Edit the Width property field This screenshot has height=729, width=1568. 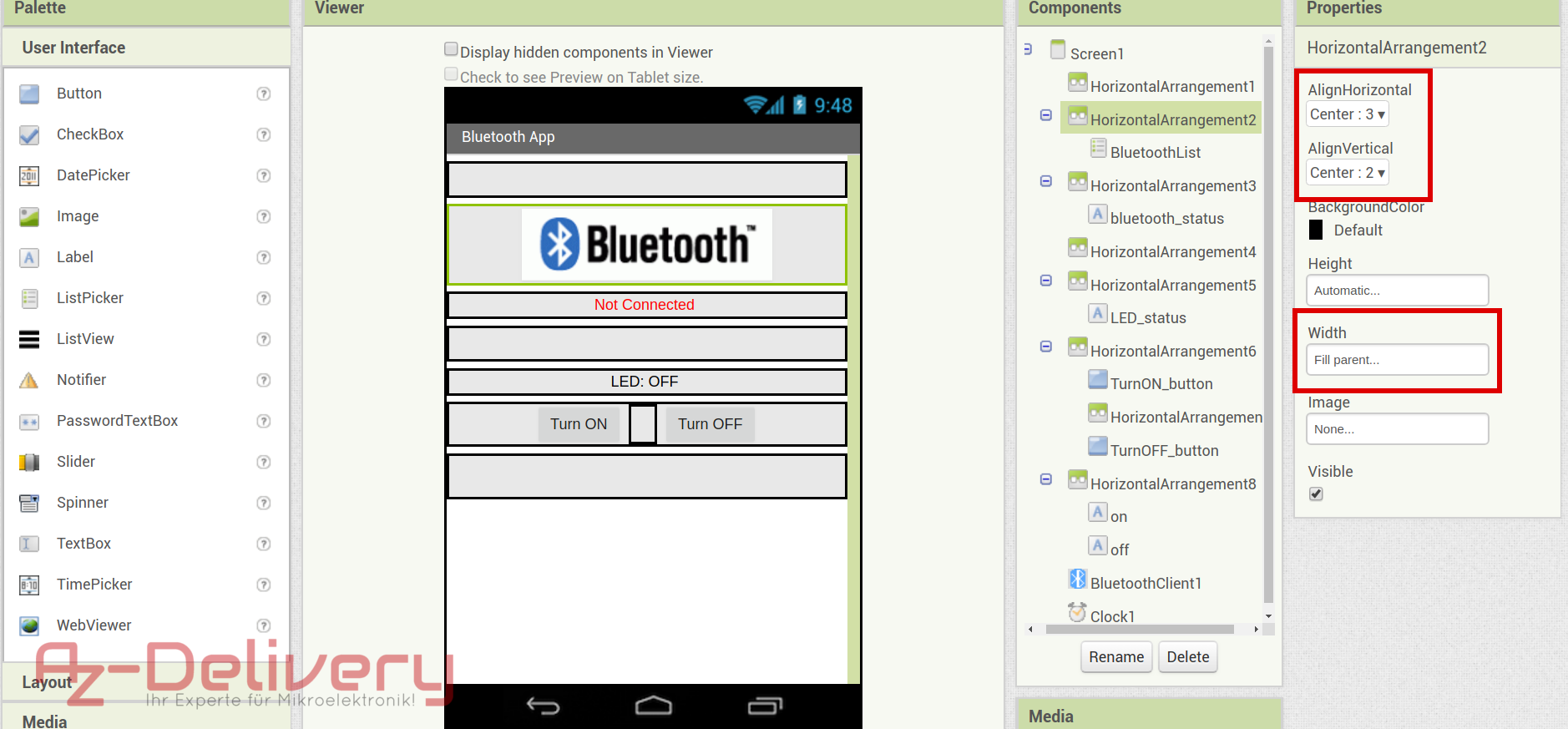[1397, 360]
